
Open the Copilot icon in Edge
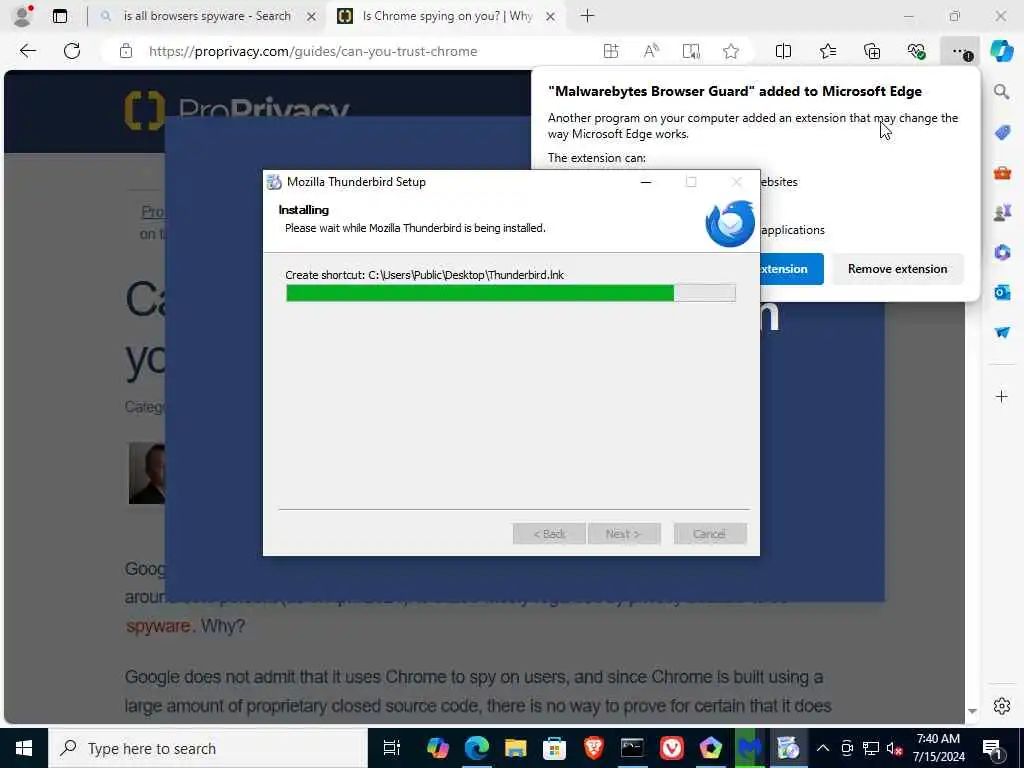[1001, 51]
